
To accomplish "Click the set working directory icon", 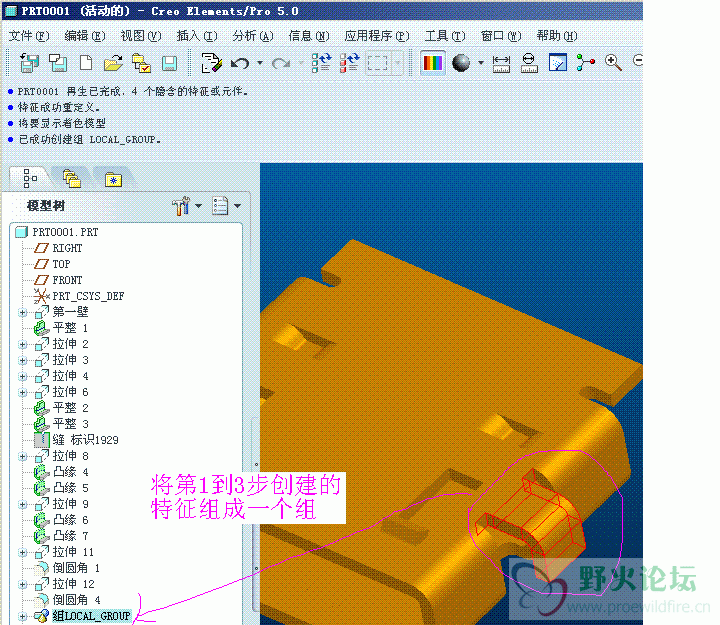I will click(141, 62).
